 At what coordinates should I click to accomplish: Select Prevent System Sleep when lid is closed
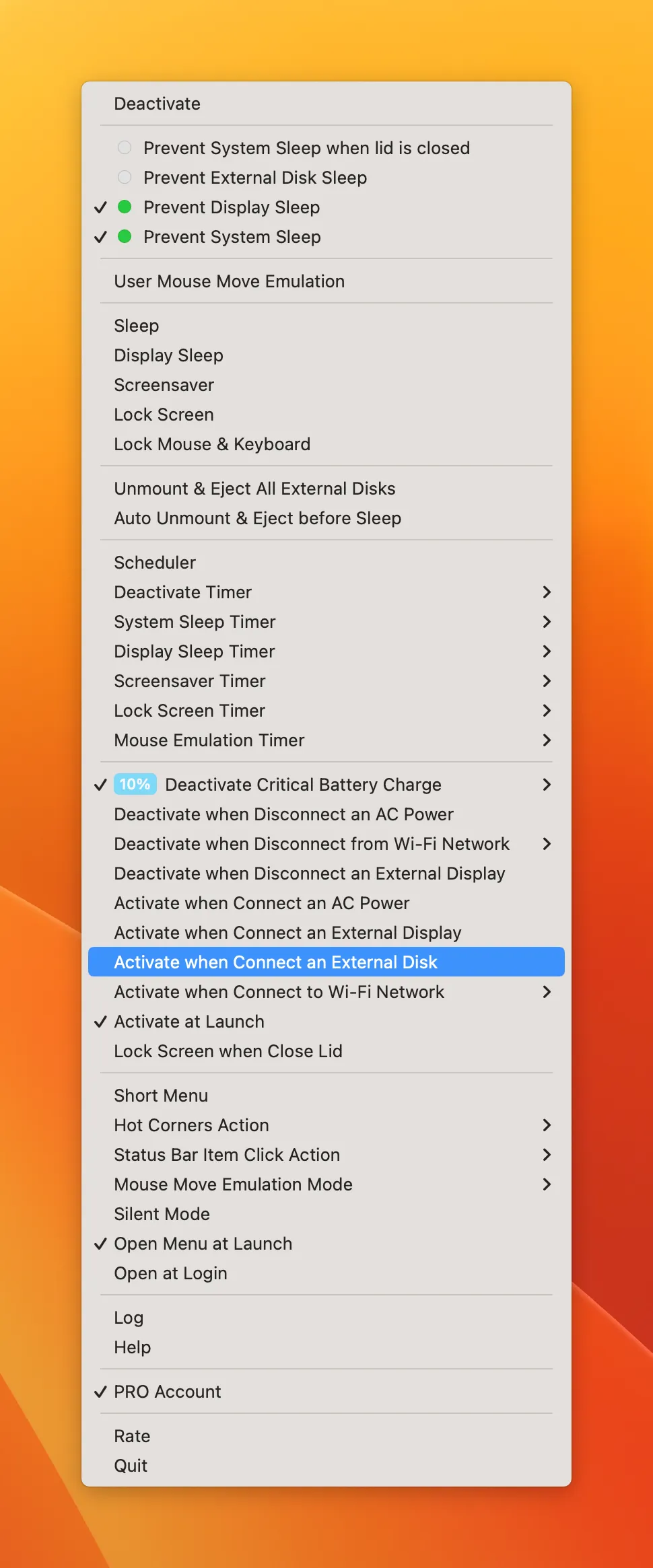(x=306, y=148)
